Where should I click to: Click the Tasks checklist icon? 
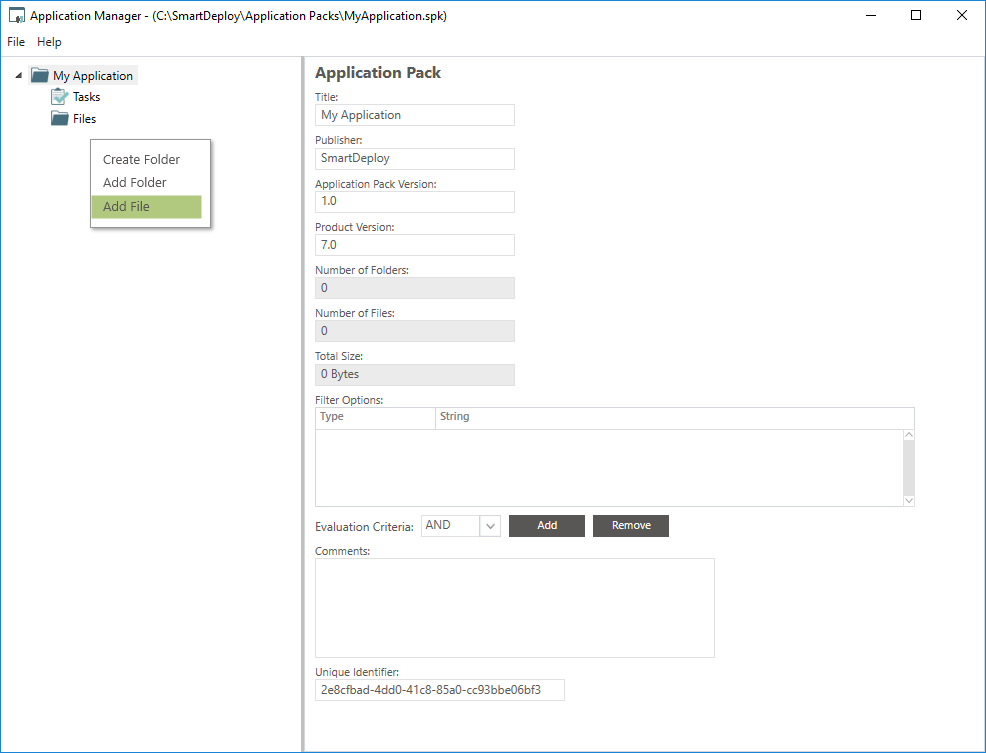(x=60, y=97)
